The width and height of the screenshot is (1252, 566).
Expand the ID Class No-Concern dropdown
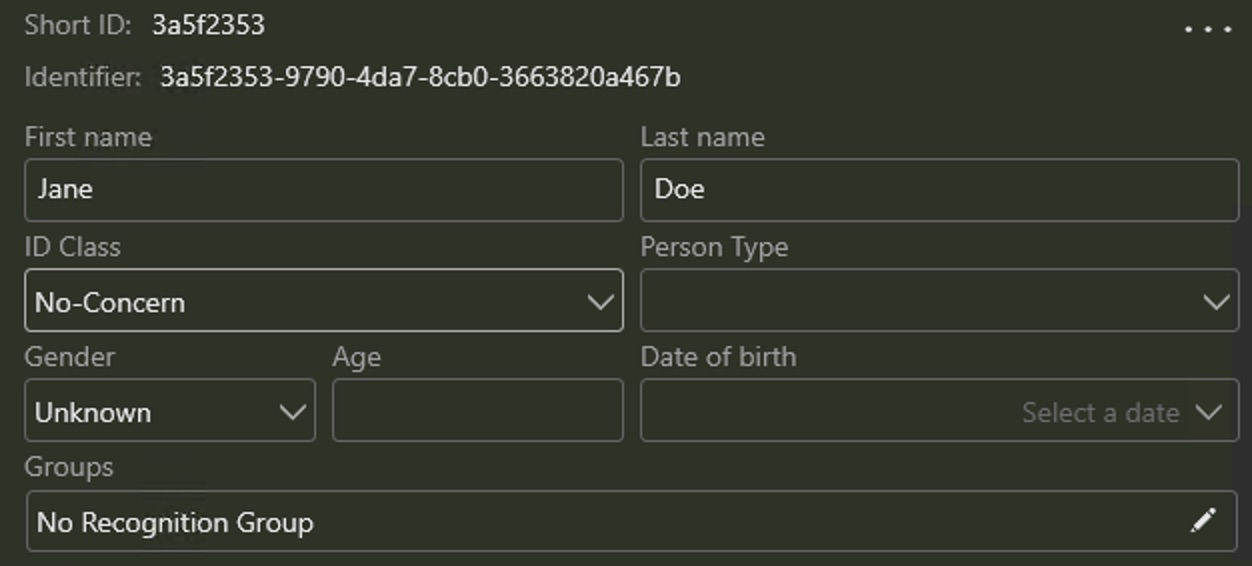(x=323, y=301)
